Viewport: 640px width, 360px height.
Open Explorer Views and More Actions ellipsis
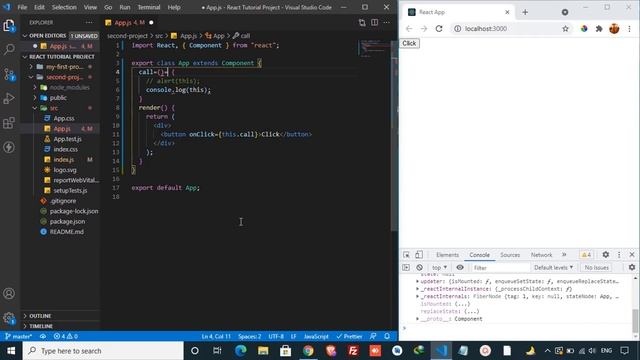point(89,22)
